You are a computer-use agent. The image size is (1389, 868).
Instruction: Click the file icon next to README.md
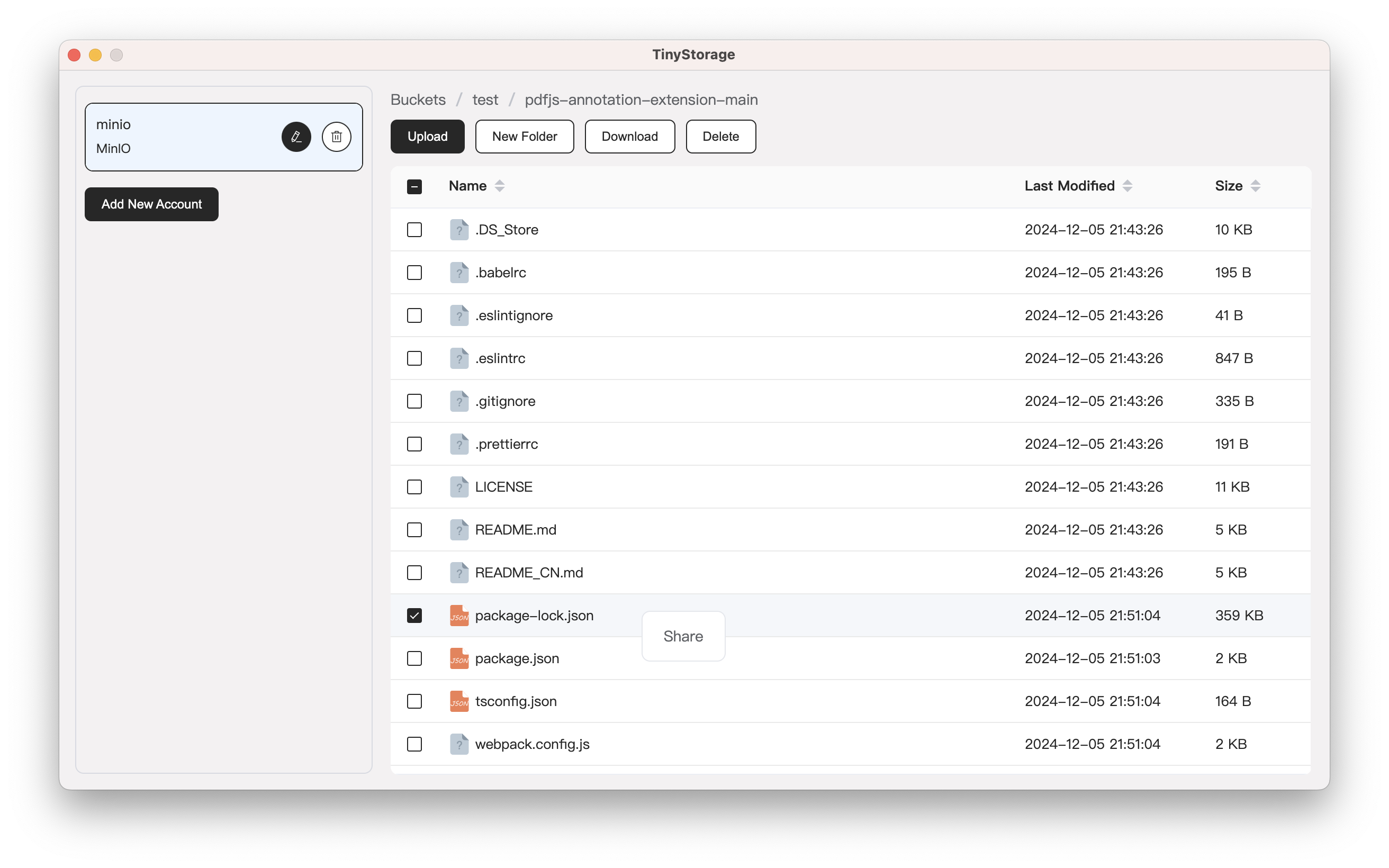click(x=460, y=529)
